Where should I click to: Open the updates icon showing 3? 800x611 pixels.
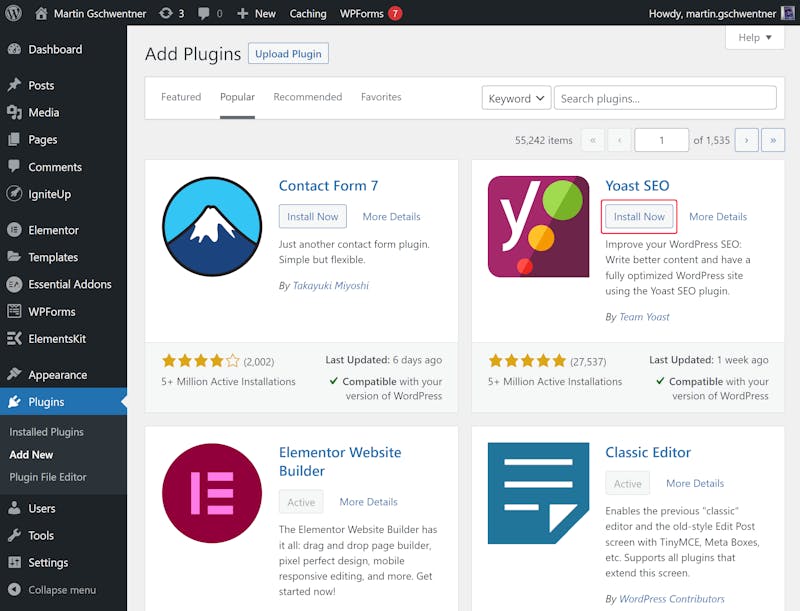(x=166, y=13)
